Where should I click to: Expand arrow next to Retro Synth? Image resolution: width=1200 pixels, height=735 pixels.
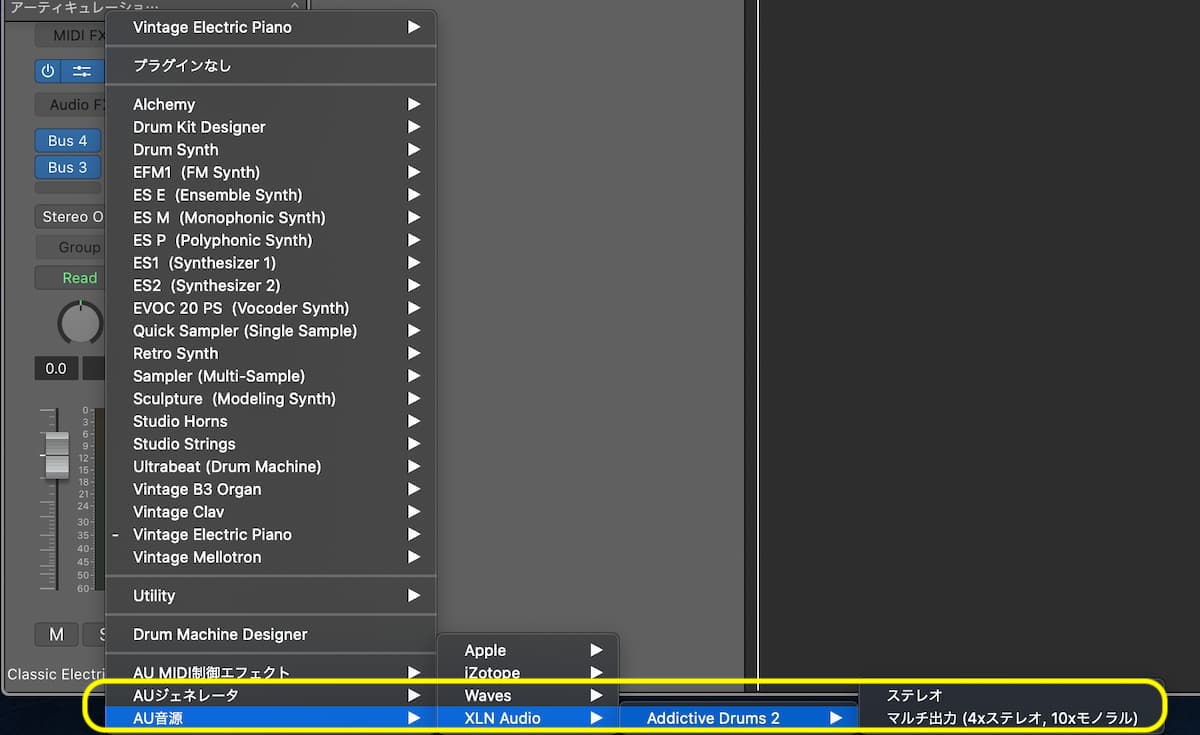(x=414, y=353)
